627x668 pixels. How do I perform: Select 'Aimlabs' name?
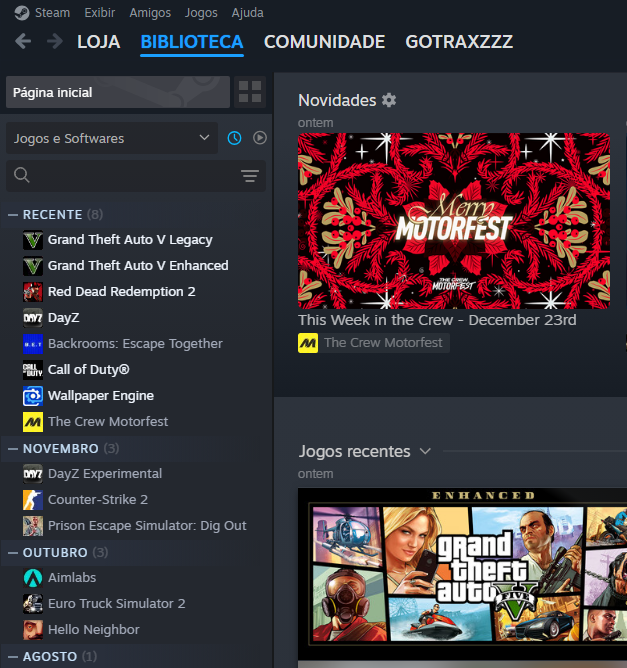(x=72, y=578)
